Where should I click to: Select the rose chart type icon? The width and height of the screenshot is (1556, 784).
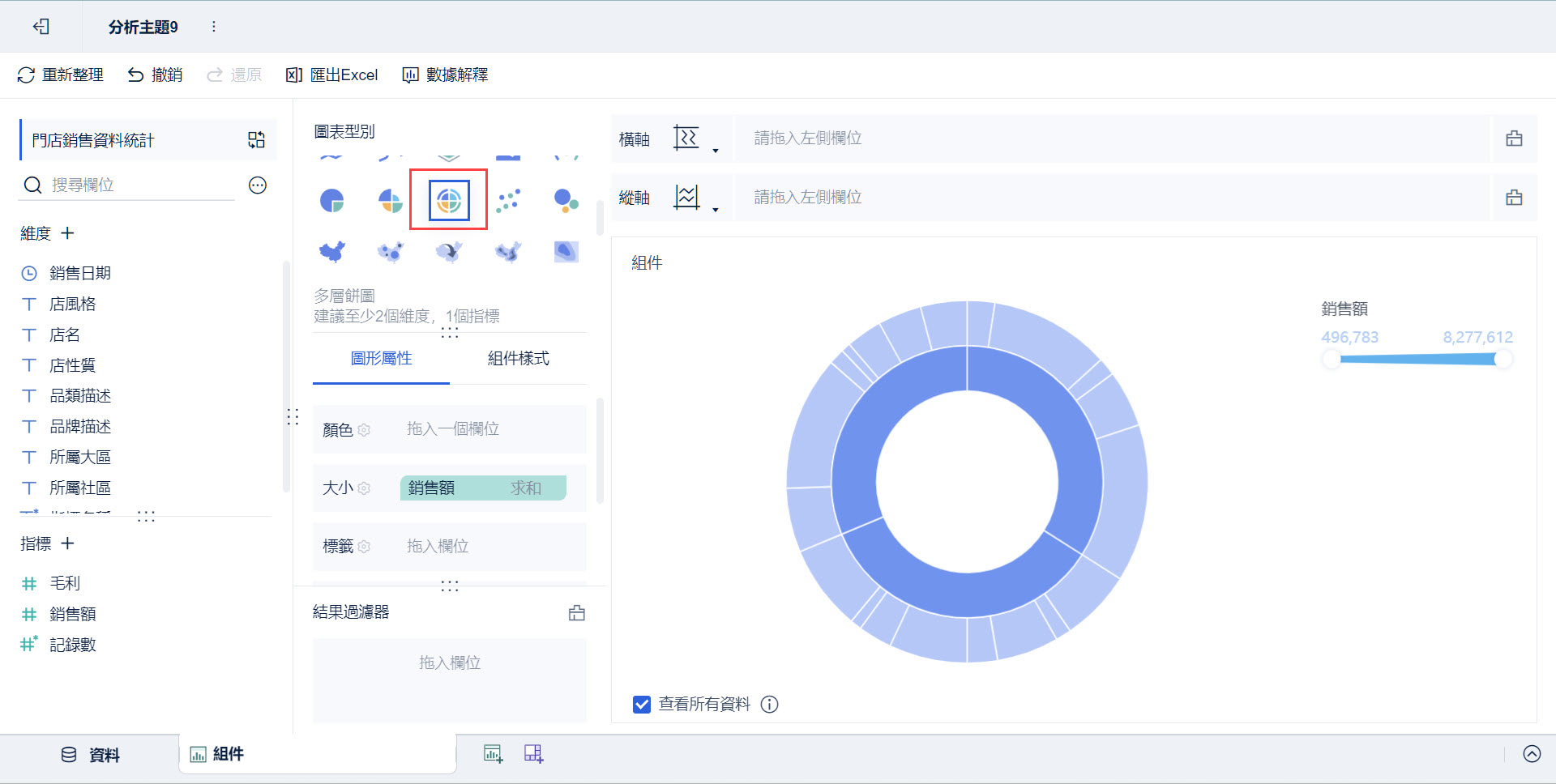[391, 200]
